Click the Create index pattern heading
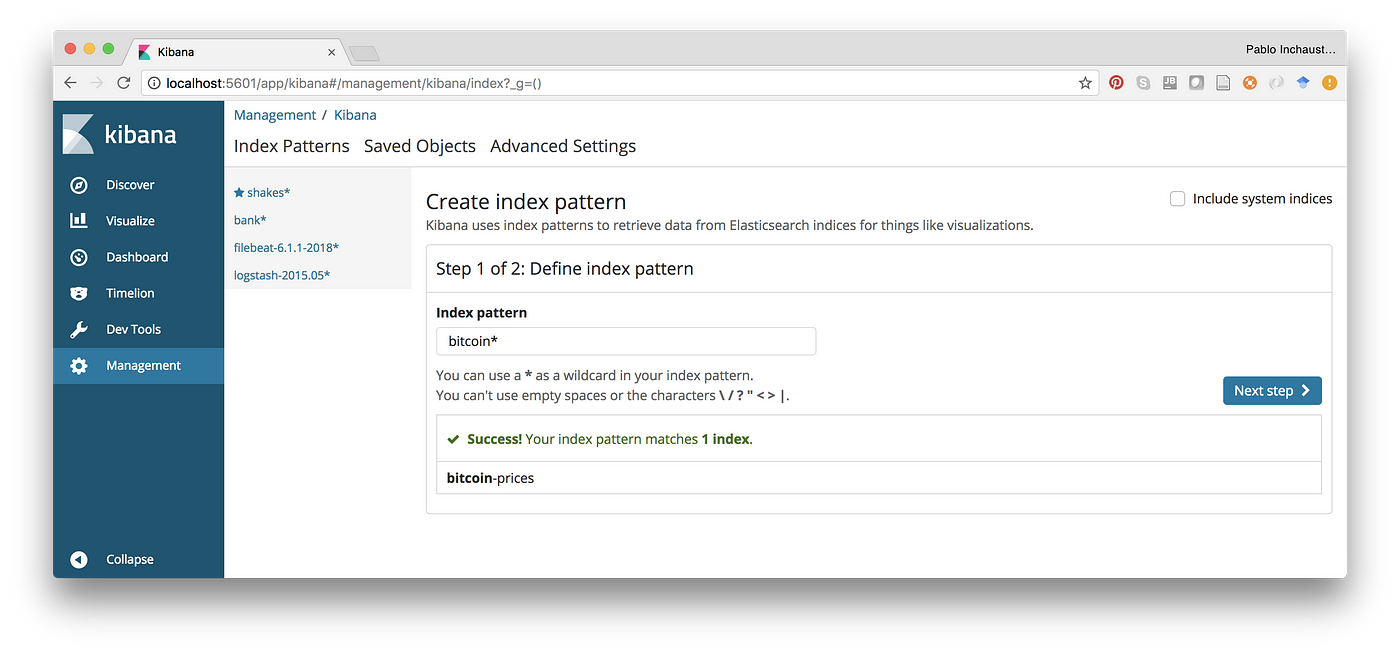This screenshot has height=654, width=1400. (x=526, y=202)
